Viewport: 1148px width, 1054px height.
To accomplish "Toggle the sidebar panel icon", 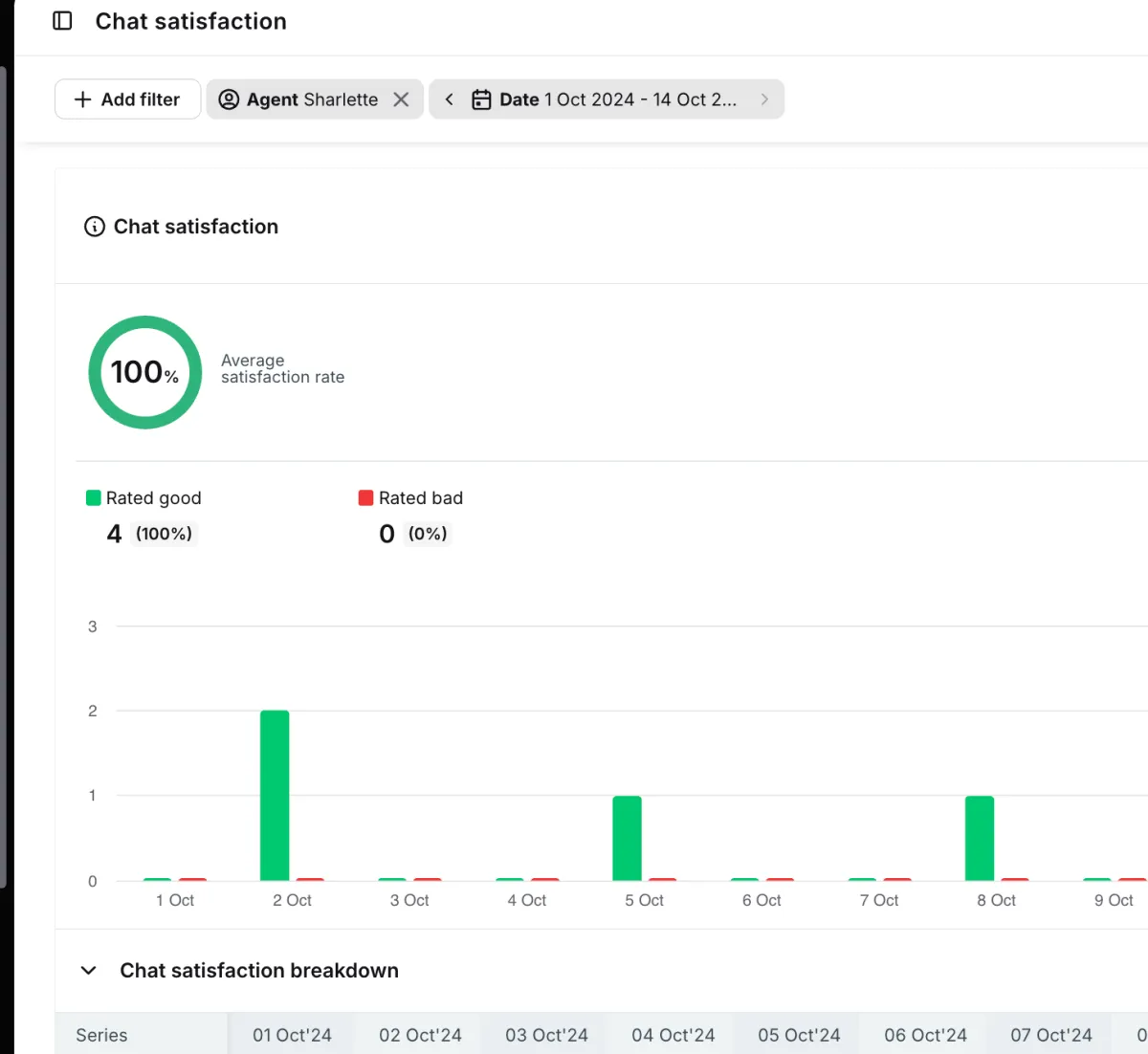I will [x=62, y=21].
